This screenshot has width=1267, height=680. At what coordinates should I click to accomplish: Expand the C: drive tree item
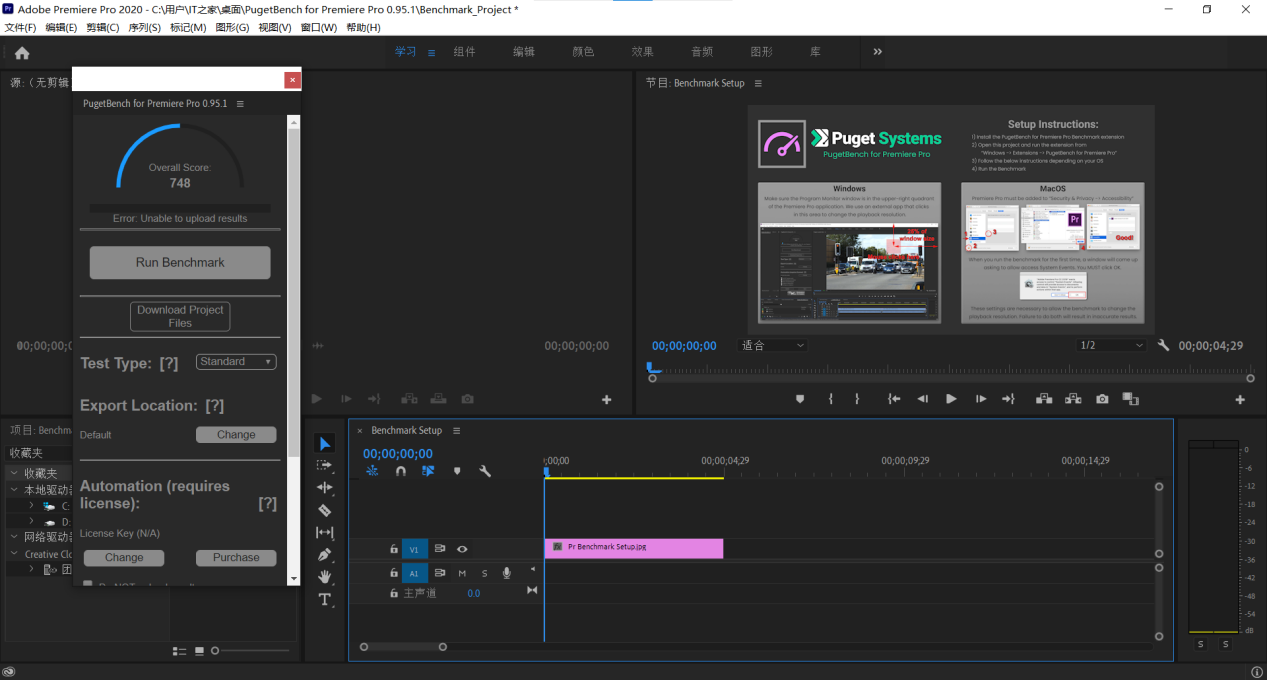[31, 506]
